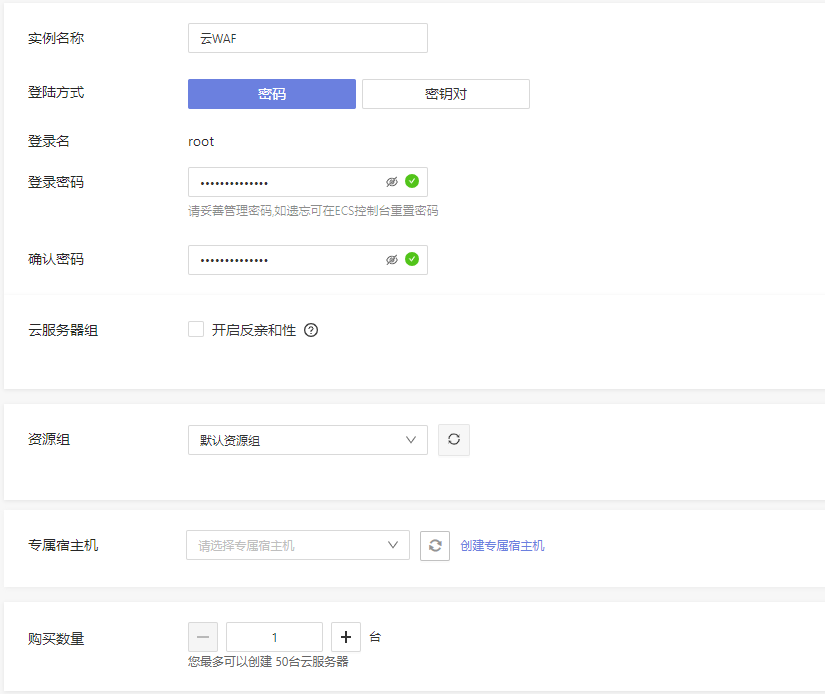Click green checkmark in 确认密码 field
Image resolution: width=825 pixels, height=694 pixels.
[x=411, y=260]
